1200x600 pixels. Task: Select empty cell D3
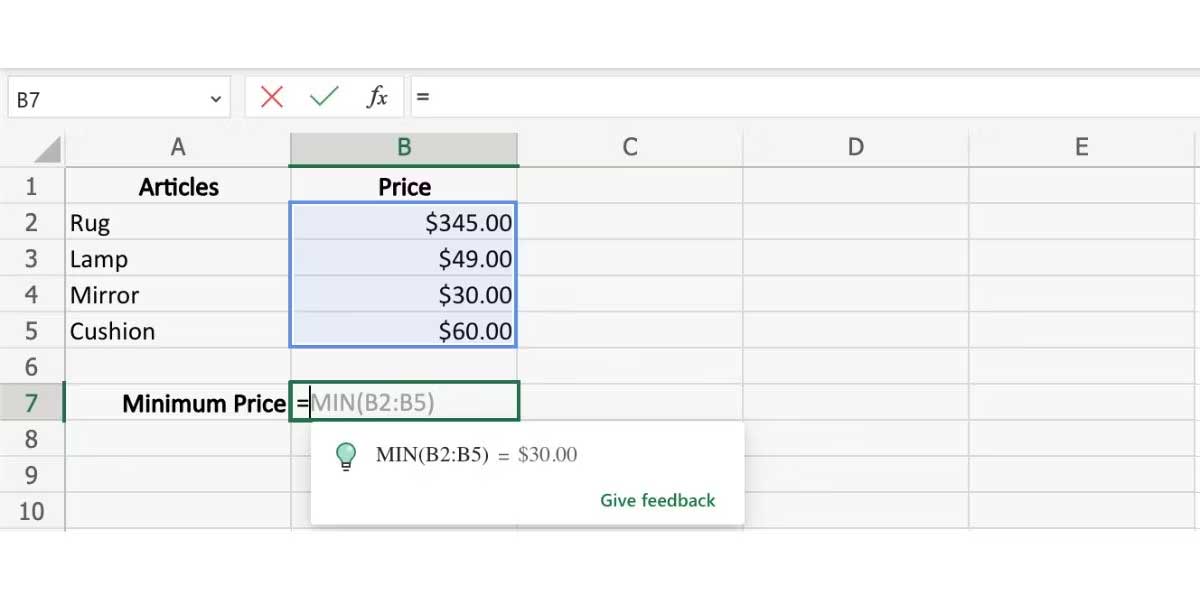[x=855, y=258]
